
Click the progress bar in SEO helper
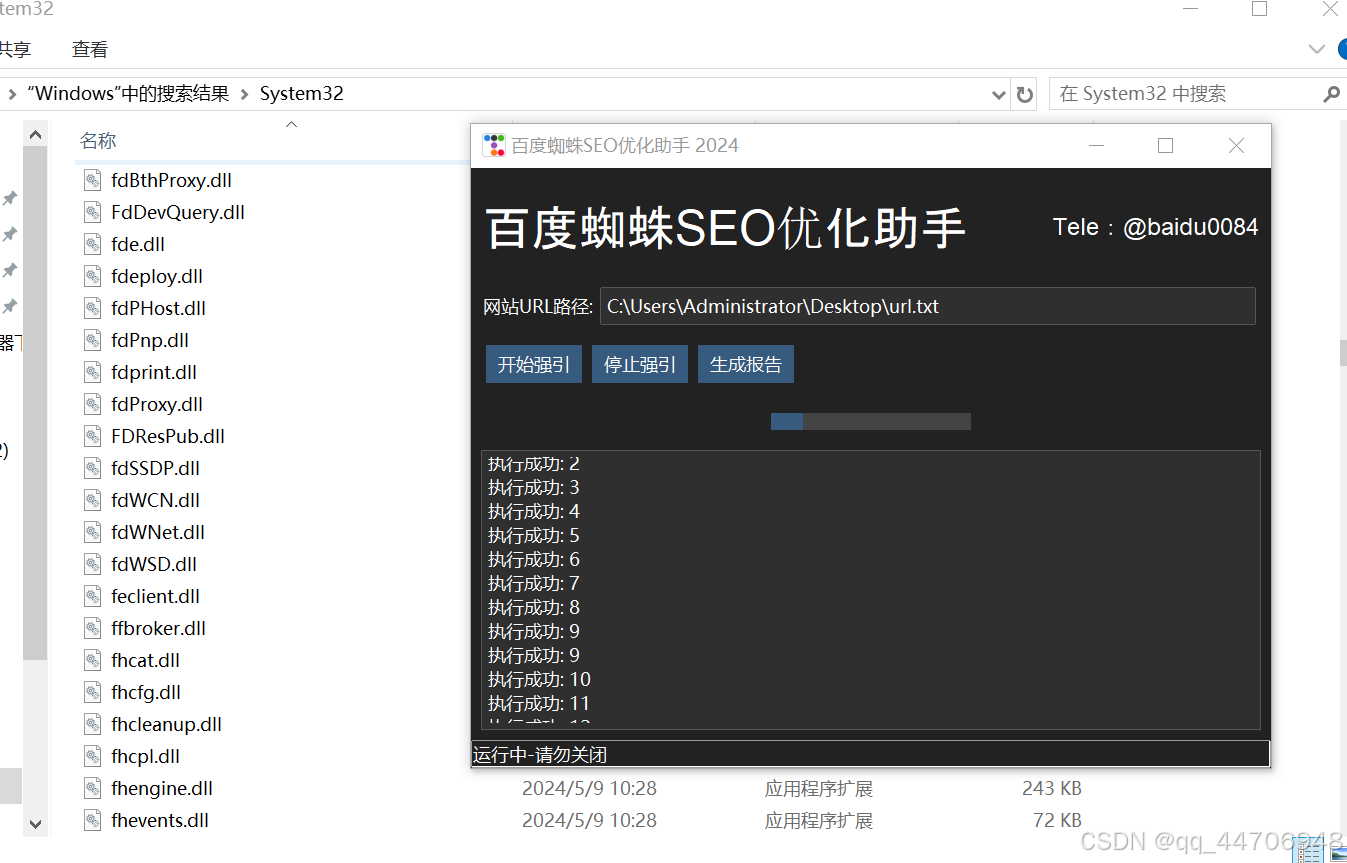(x=871, y=422)
